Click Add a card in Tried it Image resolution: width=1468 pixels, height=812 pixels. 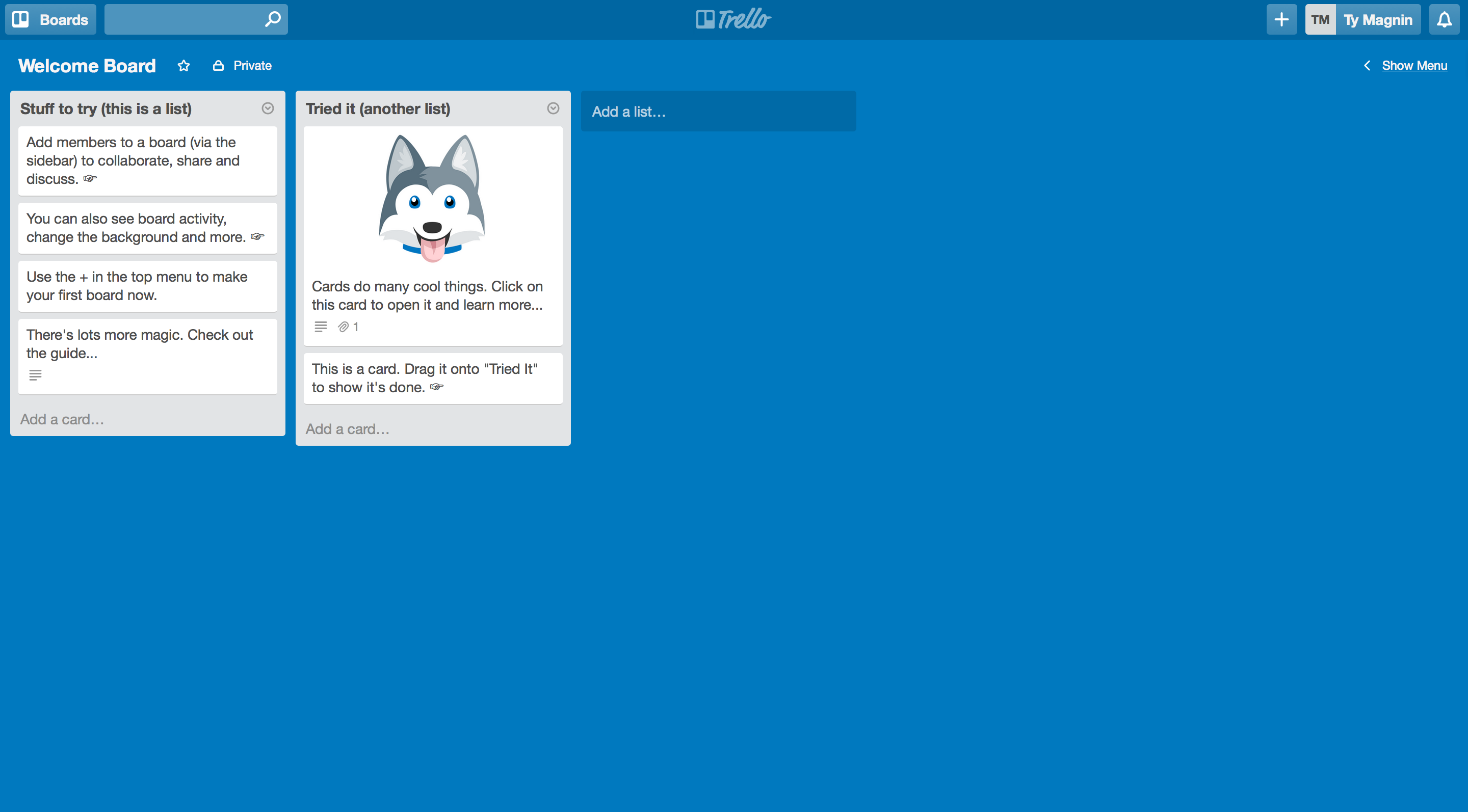pyautogui.click(x=348, y=429)
